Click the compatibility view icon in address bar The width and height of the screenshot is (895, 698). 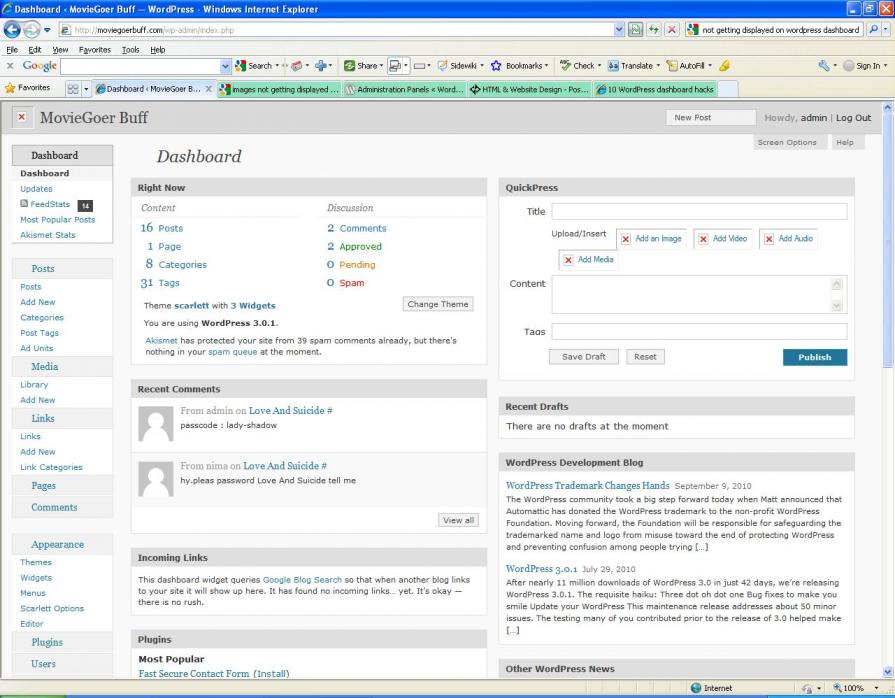[x=635, y=30]
